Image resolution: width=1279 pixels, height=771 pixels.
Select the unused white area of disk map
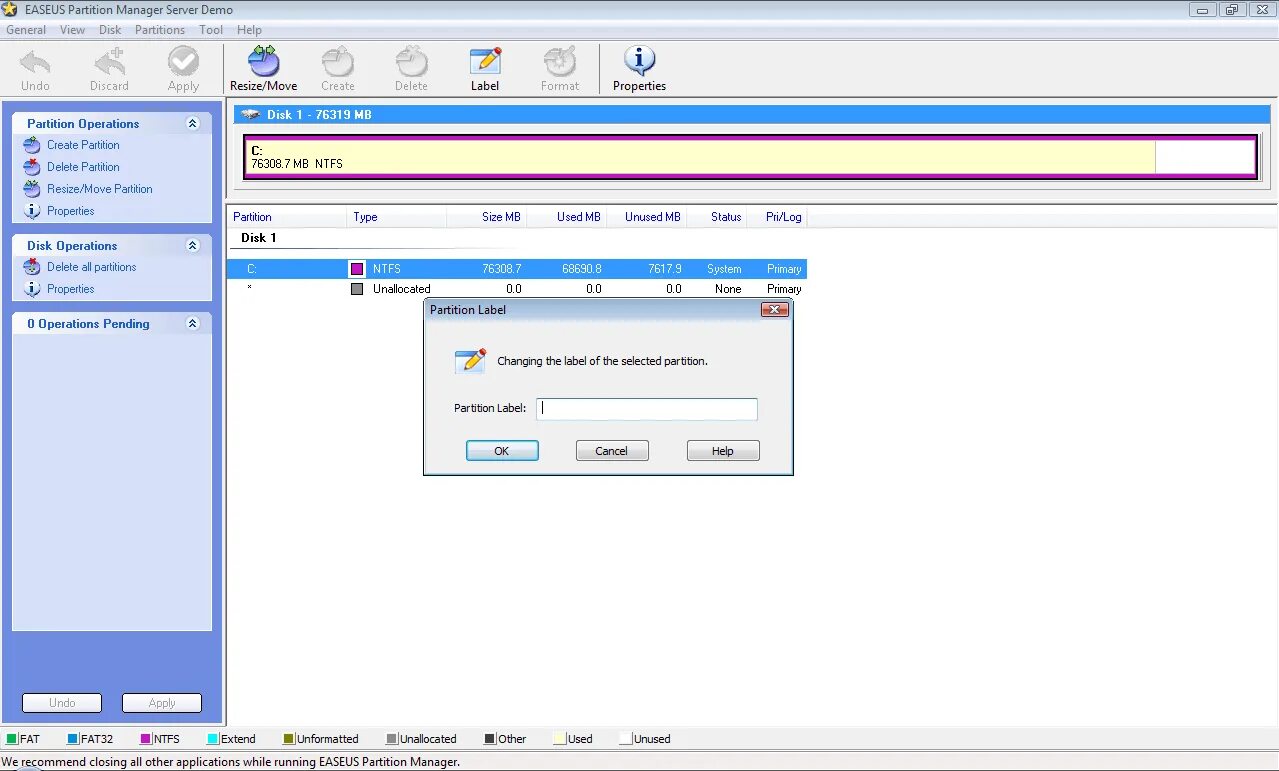click(x=1204, y=157)
